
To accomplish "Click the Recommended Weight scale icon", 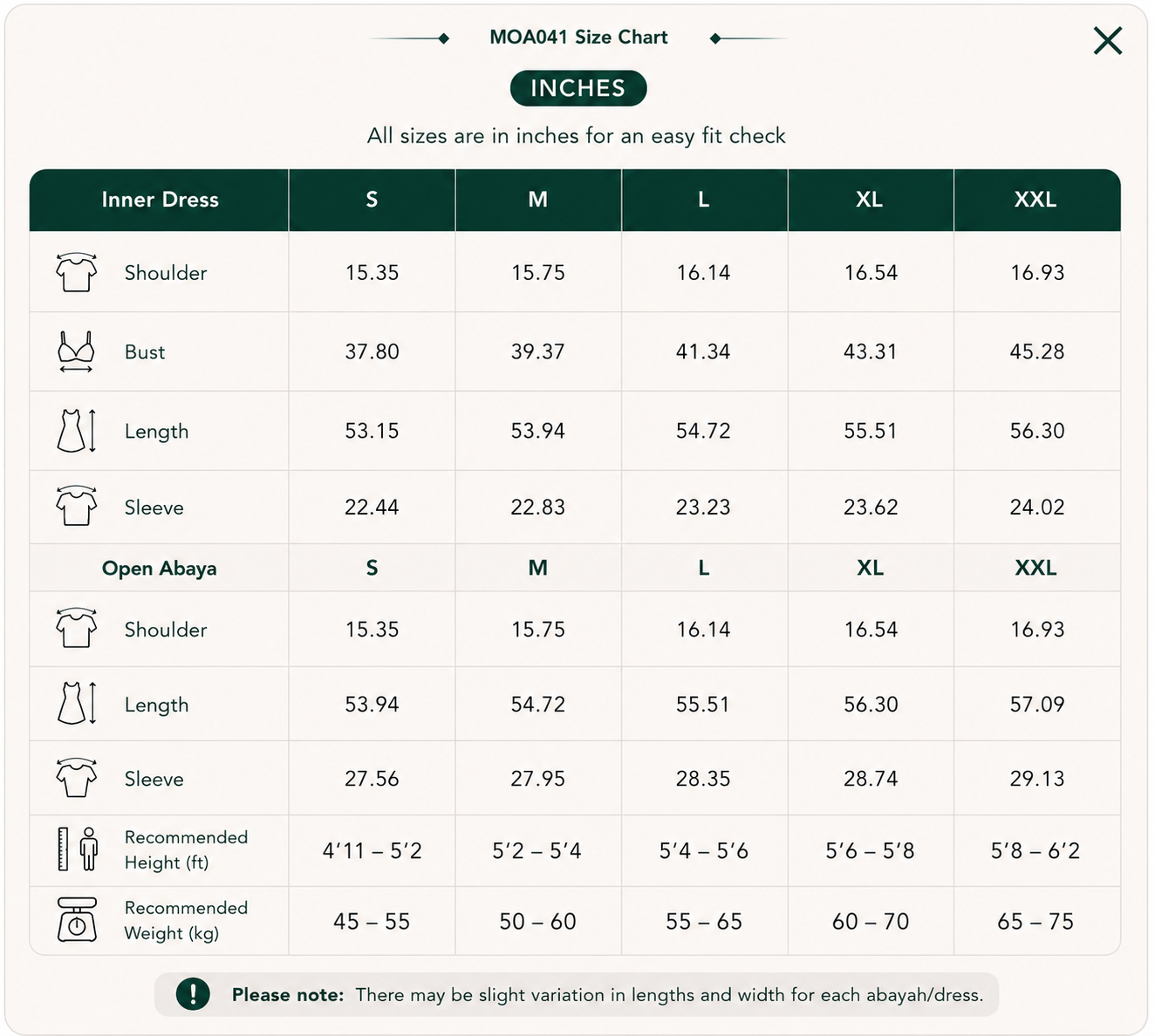I will point(77,920).
